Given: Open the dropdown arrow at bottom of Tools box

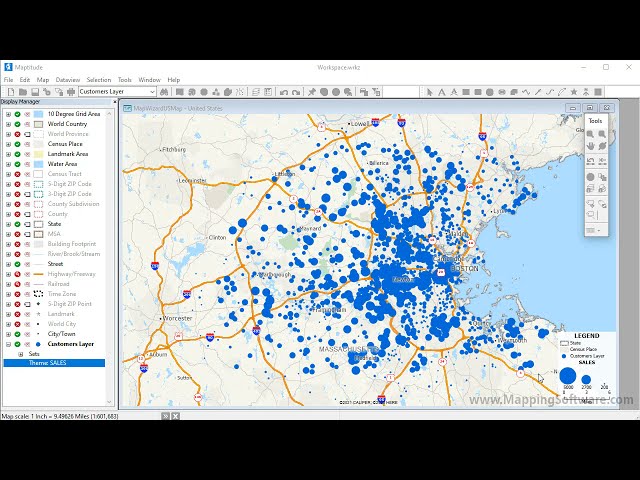Looking at the screenshot, I should pos(599,231).
